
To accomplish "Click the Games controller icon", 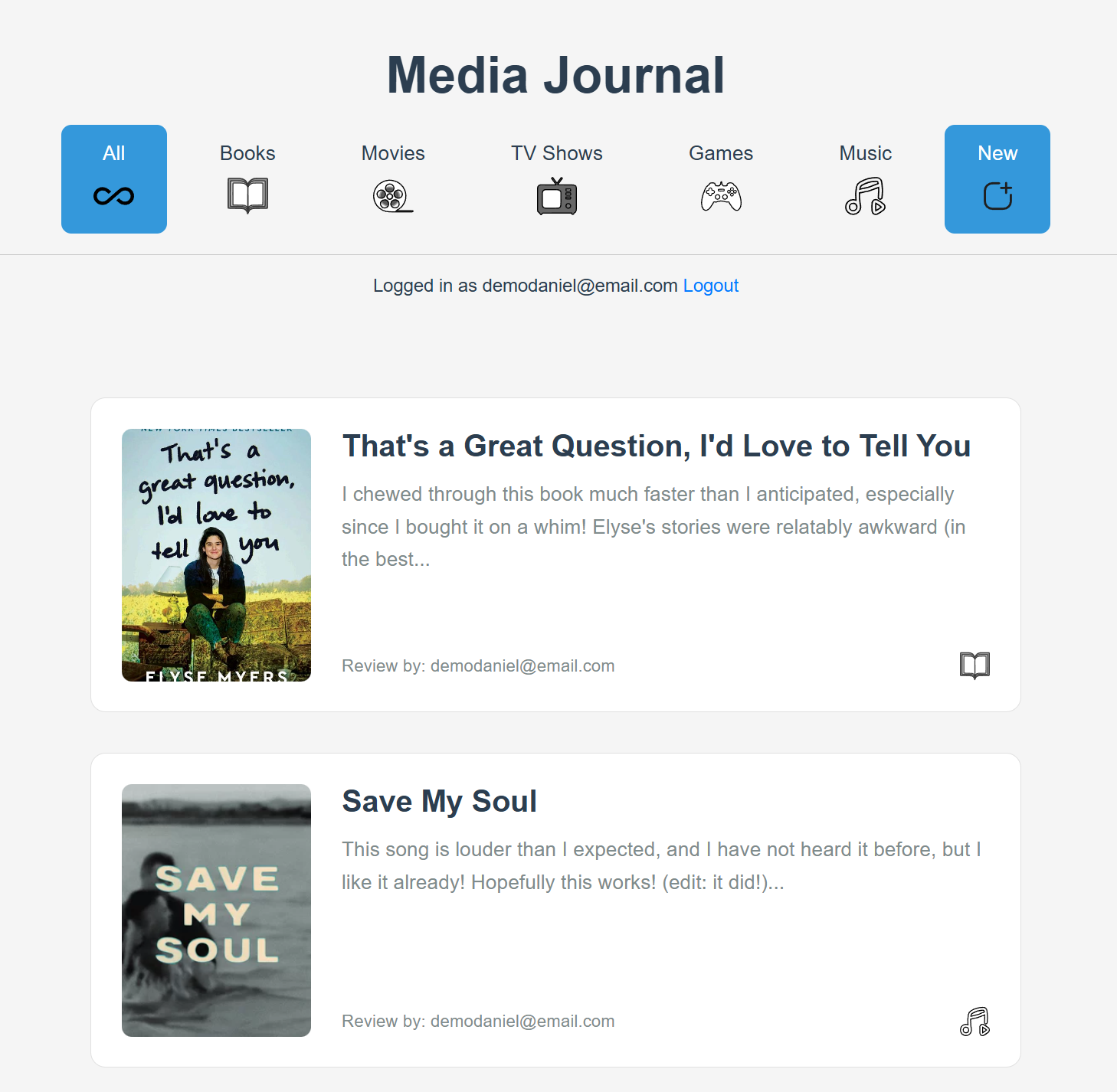I will click(x=721, y=196).
